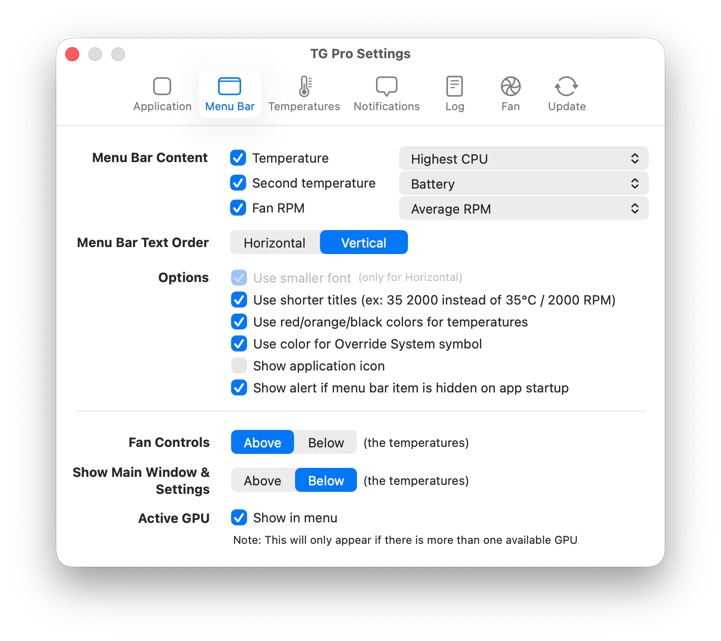Click the Menu Bar Content label
721x641 pixels.
[x=150, y=158]
